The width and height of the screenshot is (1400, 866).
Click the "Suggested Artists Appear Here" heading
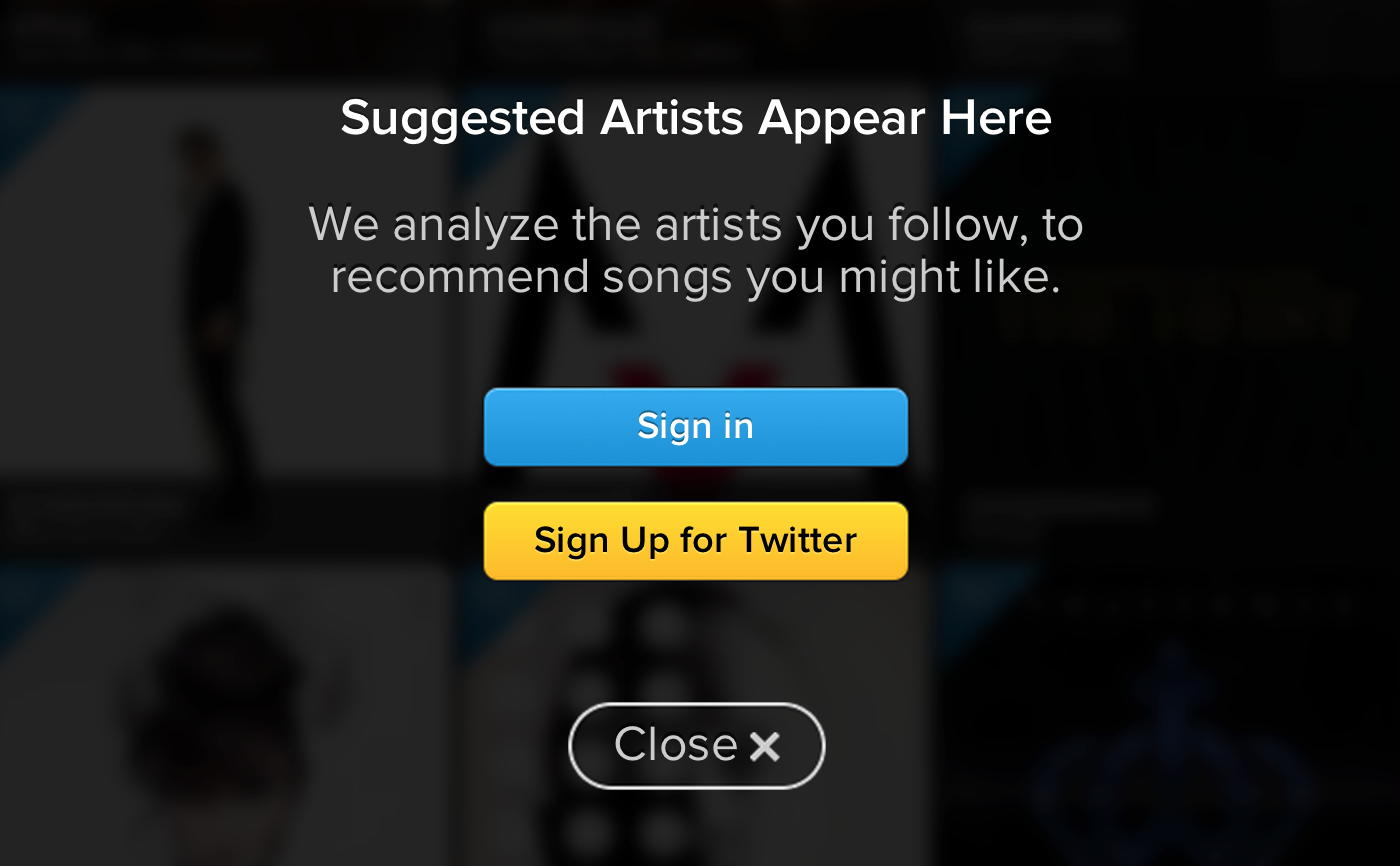[x=695, y=118]
